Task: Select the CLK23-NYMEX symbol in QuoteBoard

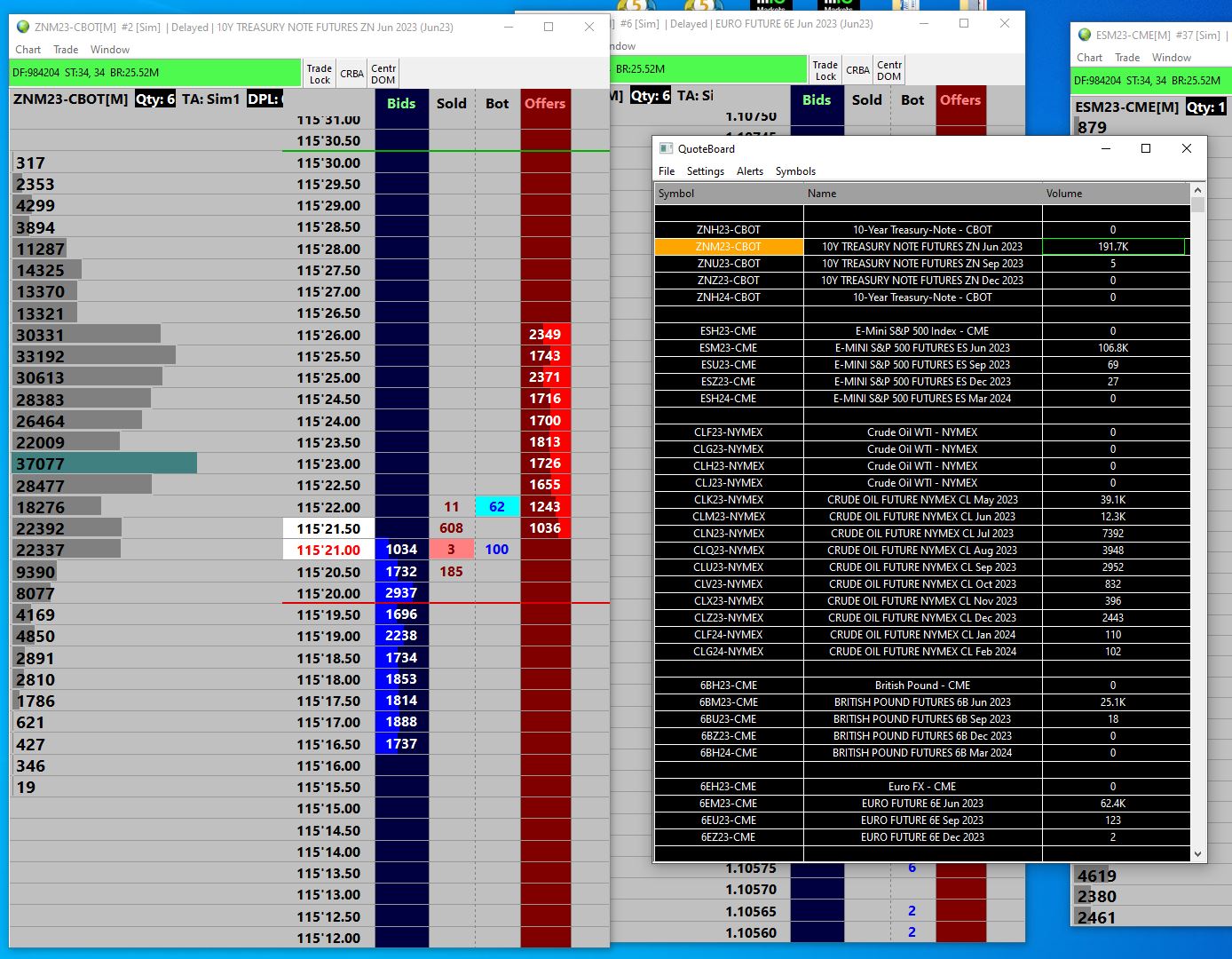Action: coord(729,500)
